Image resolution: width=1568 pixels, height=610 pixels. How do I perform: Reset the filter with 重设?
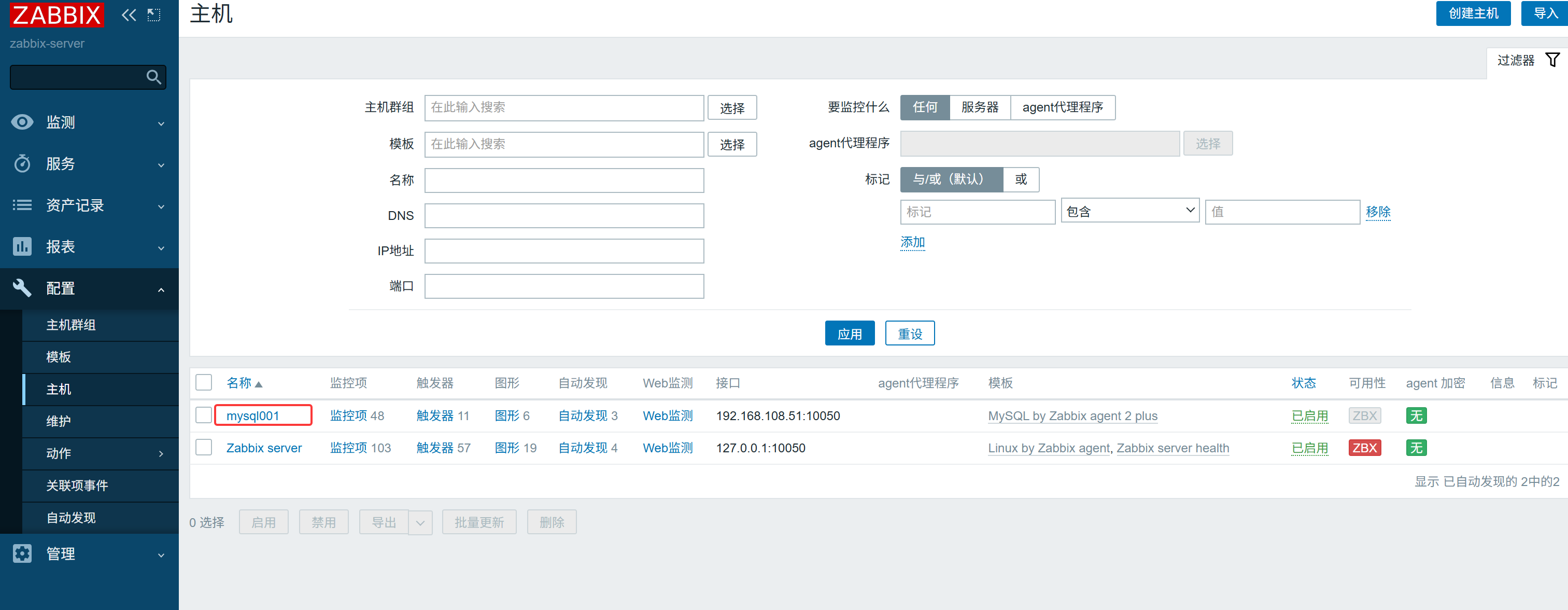click(x=910, y=334)
